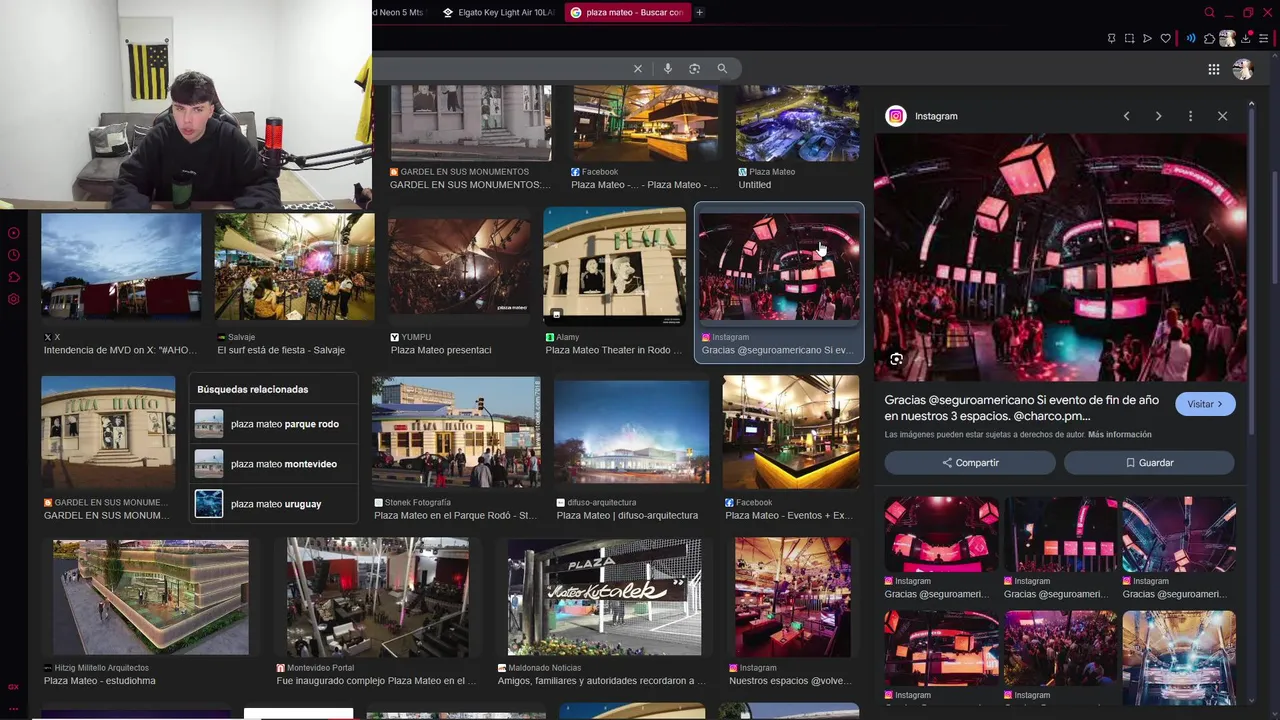Screen dimensions: 1280x720
Task: Search by image with the lens icon
Action: click(694, 68)
